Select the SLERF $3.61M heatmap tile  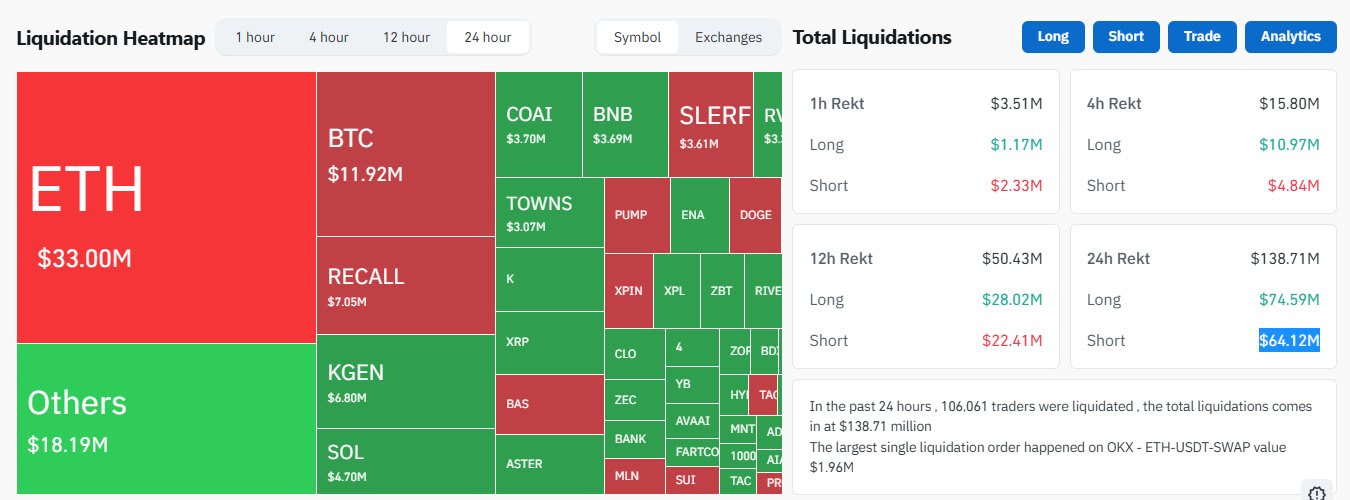(710, 125)
